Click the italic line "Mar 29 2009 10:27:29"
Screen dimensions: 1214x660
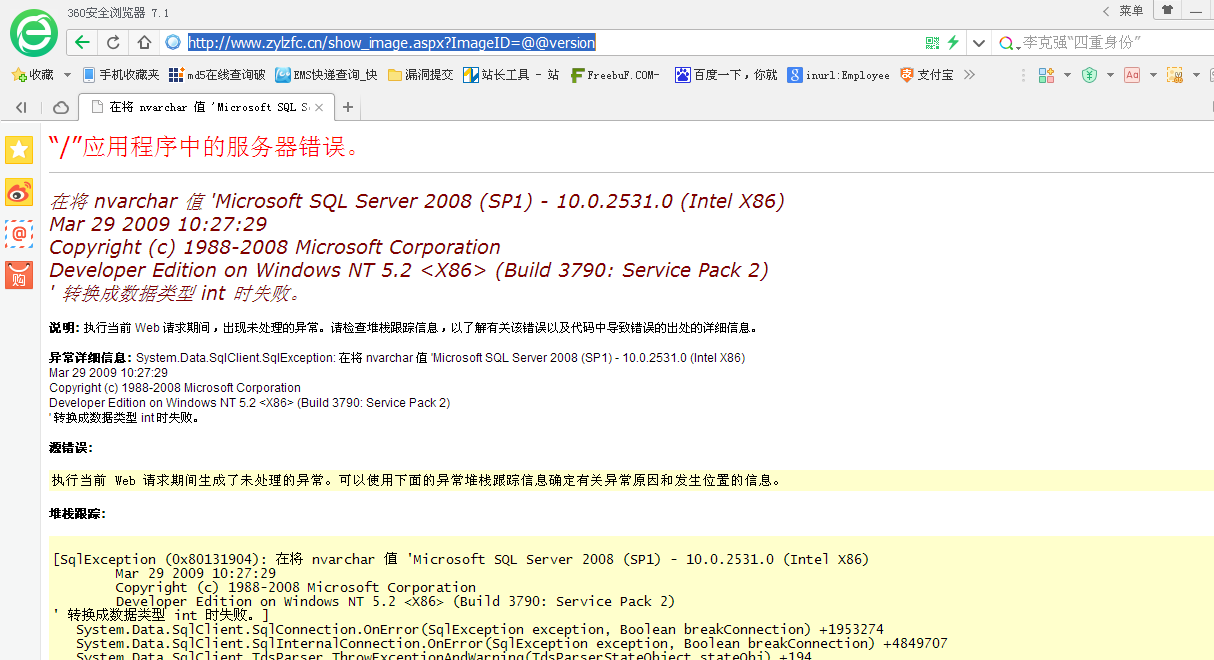click(158, 224)
